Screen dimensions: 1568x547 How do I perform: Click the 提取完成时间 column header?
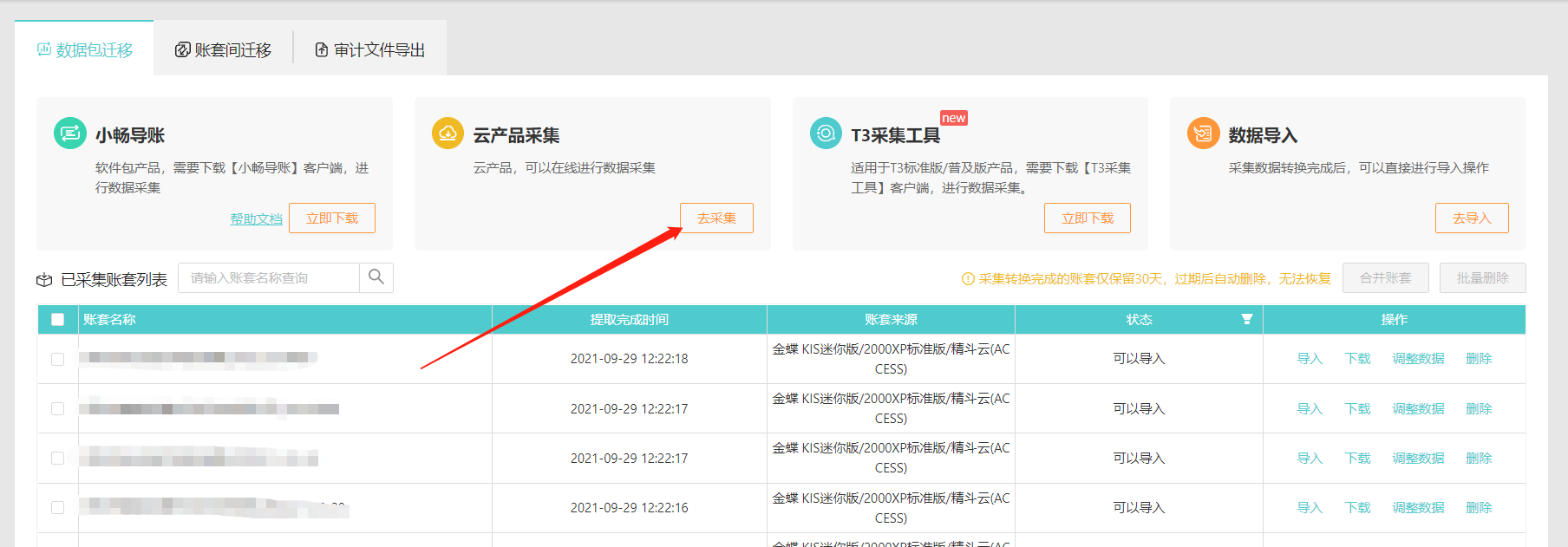coord(630,319)
